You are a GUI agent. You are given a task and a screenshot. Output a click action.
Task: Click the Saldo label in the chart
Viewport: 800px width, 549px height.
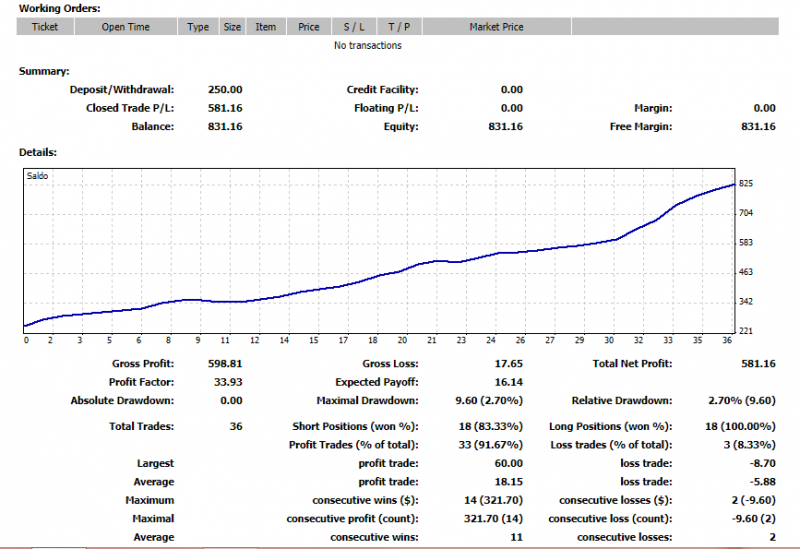(x=37, y=176)
